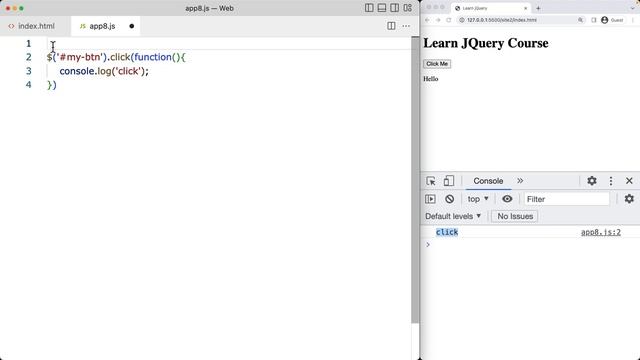This screenshot has width=640, height=360.
Task: Create a live expression with eye icon
Action: tap(507, 199)
